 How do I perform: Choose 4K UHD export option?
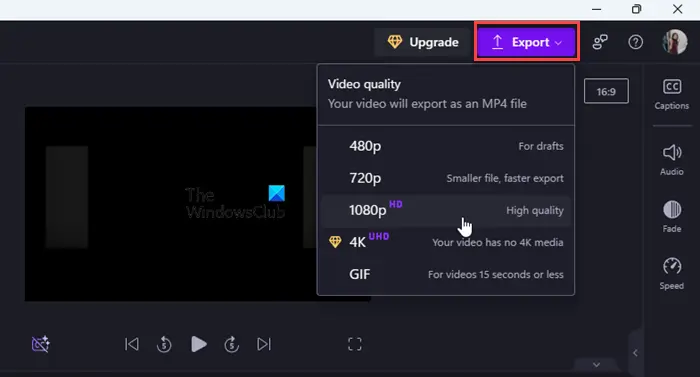446,243
